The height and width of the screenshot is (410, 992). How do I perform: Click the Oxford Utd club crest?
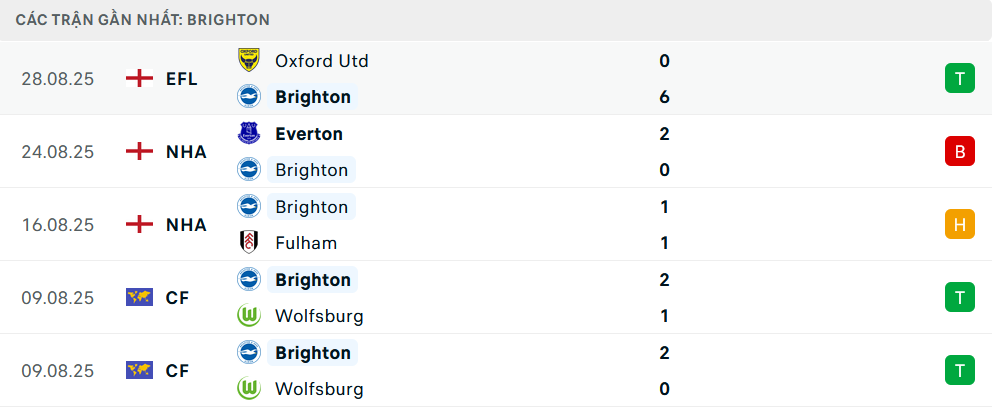click(x=248, y=60)
